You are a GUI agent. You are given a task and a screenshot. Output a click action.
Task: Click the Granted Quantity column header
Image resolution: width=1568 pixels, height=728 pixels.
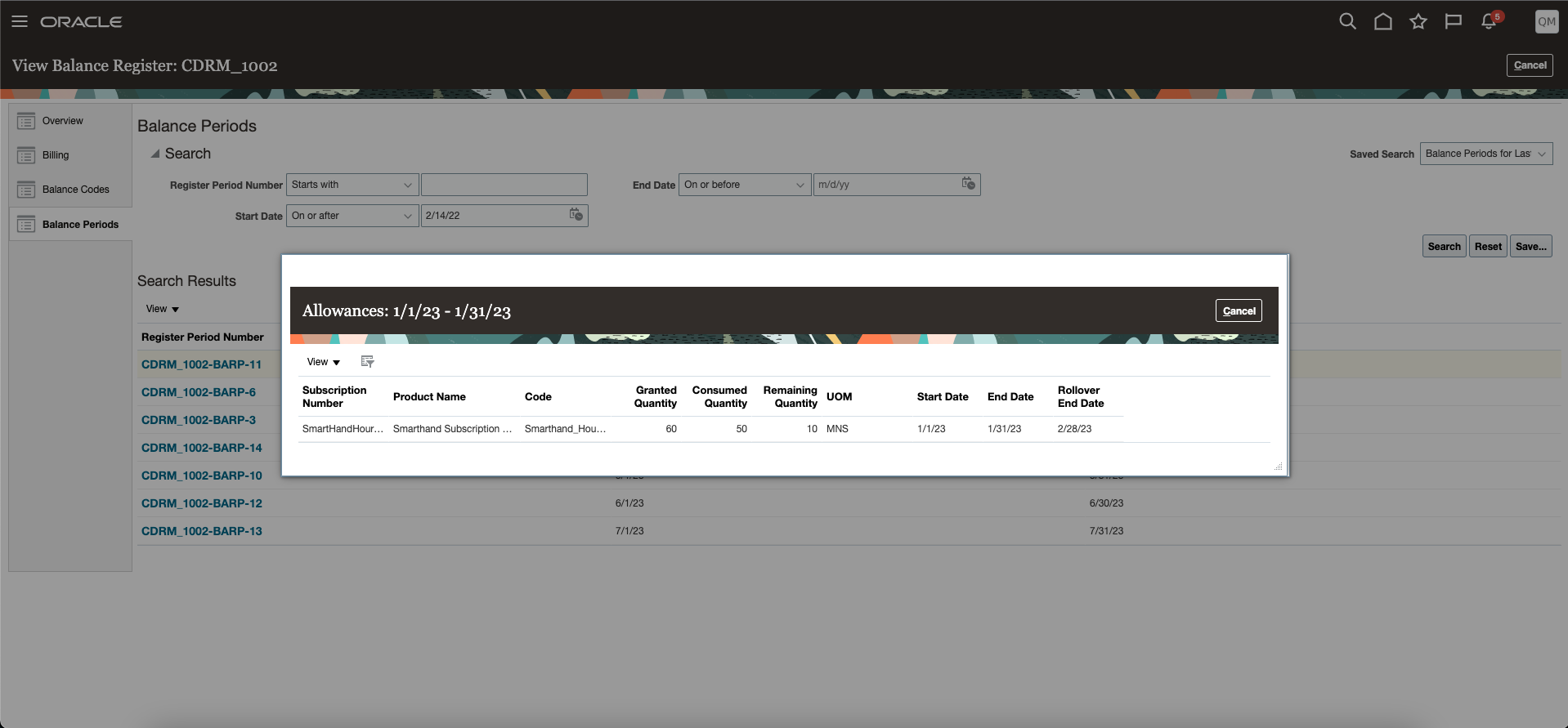pyautogui.click(x=656, y=396)
